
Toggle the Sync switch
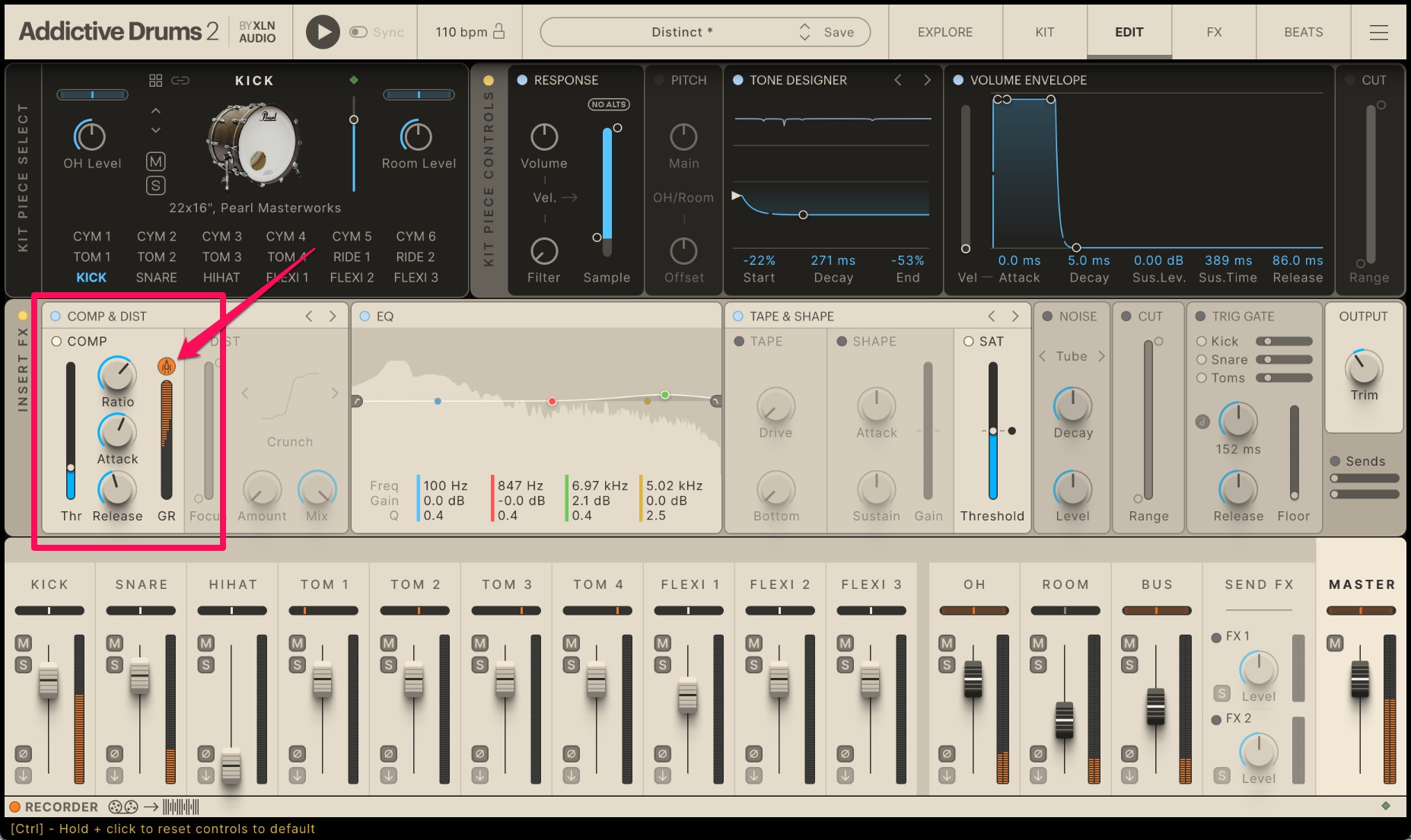[358, 32]
